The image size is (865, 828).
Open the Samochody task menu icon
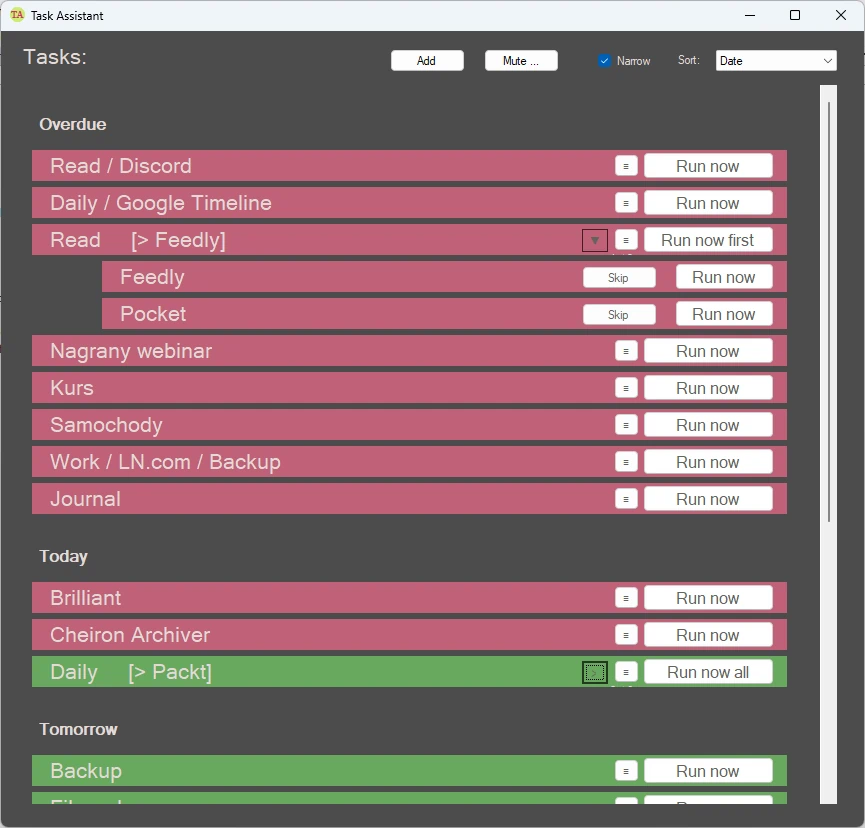(626, 425)
